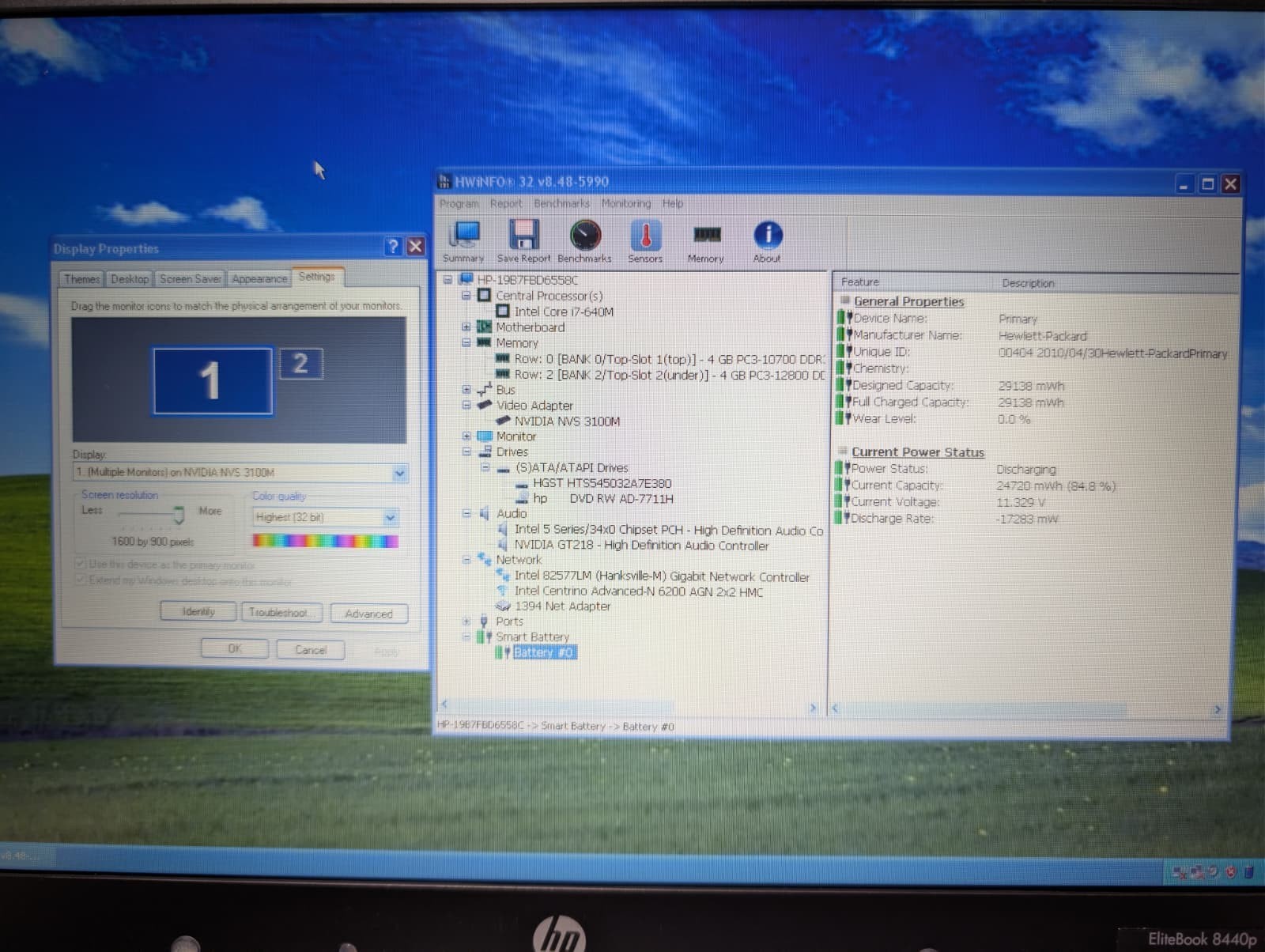Select the Intel Core i7-640M processor node
This screenshot has height=952, width=1265.
(x=564, y=312)
